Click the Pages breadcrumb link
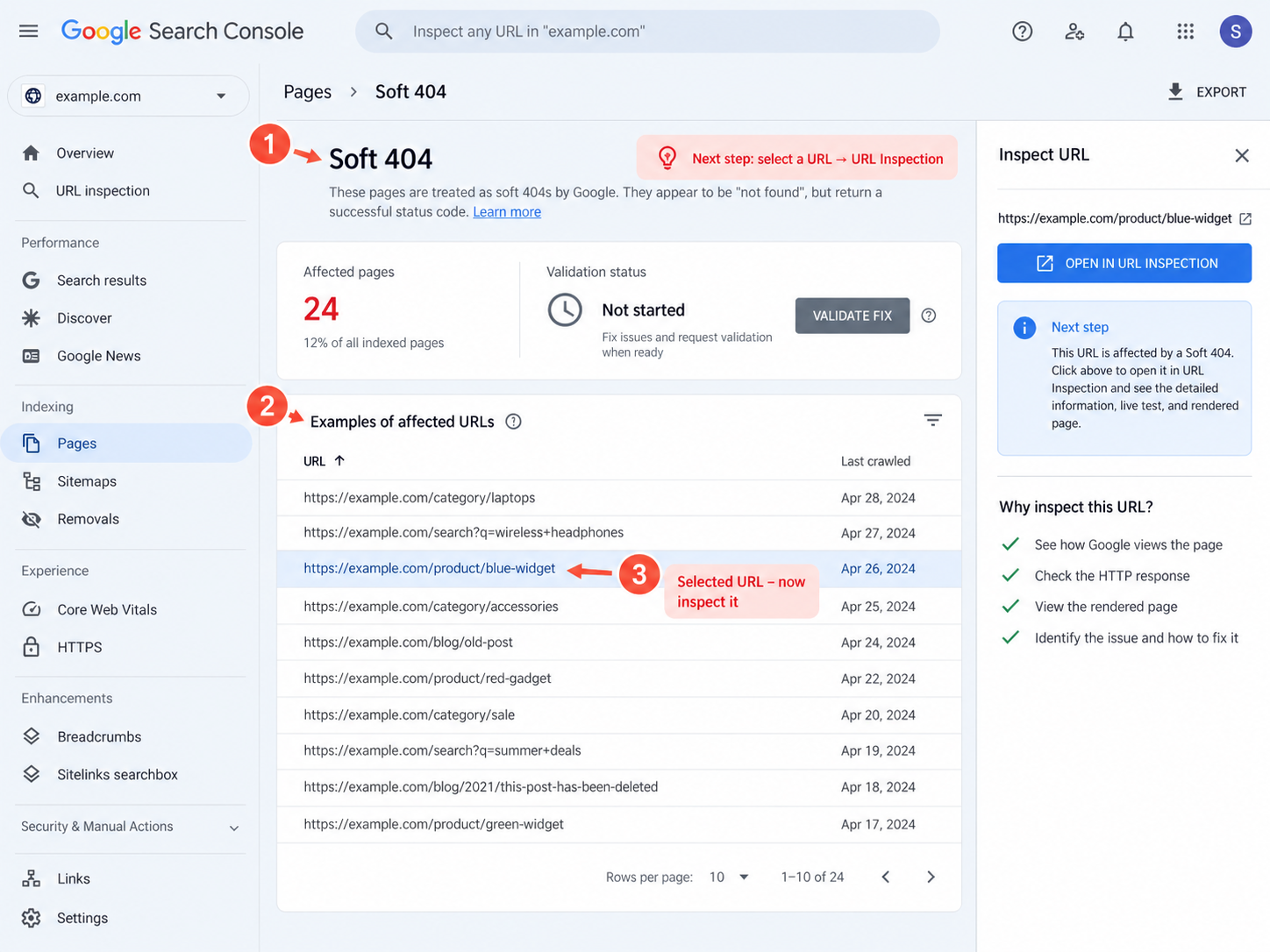 (x=307, y=92)
